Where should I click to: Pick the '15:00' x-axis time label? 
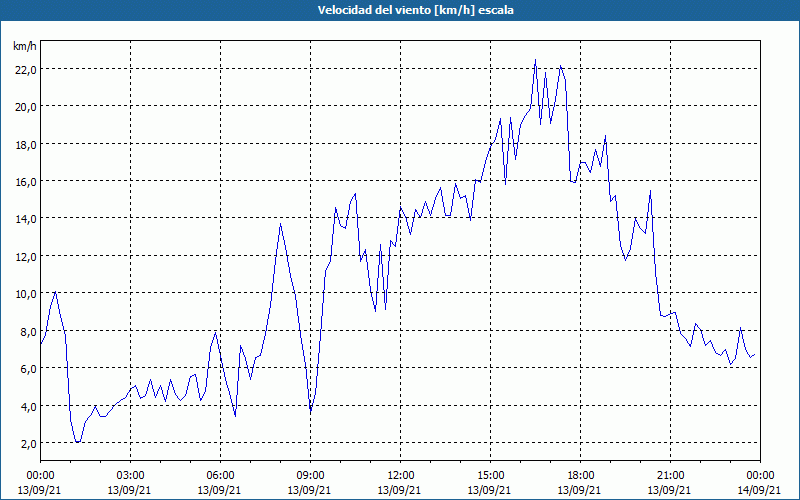pos(490,476)
